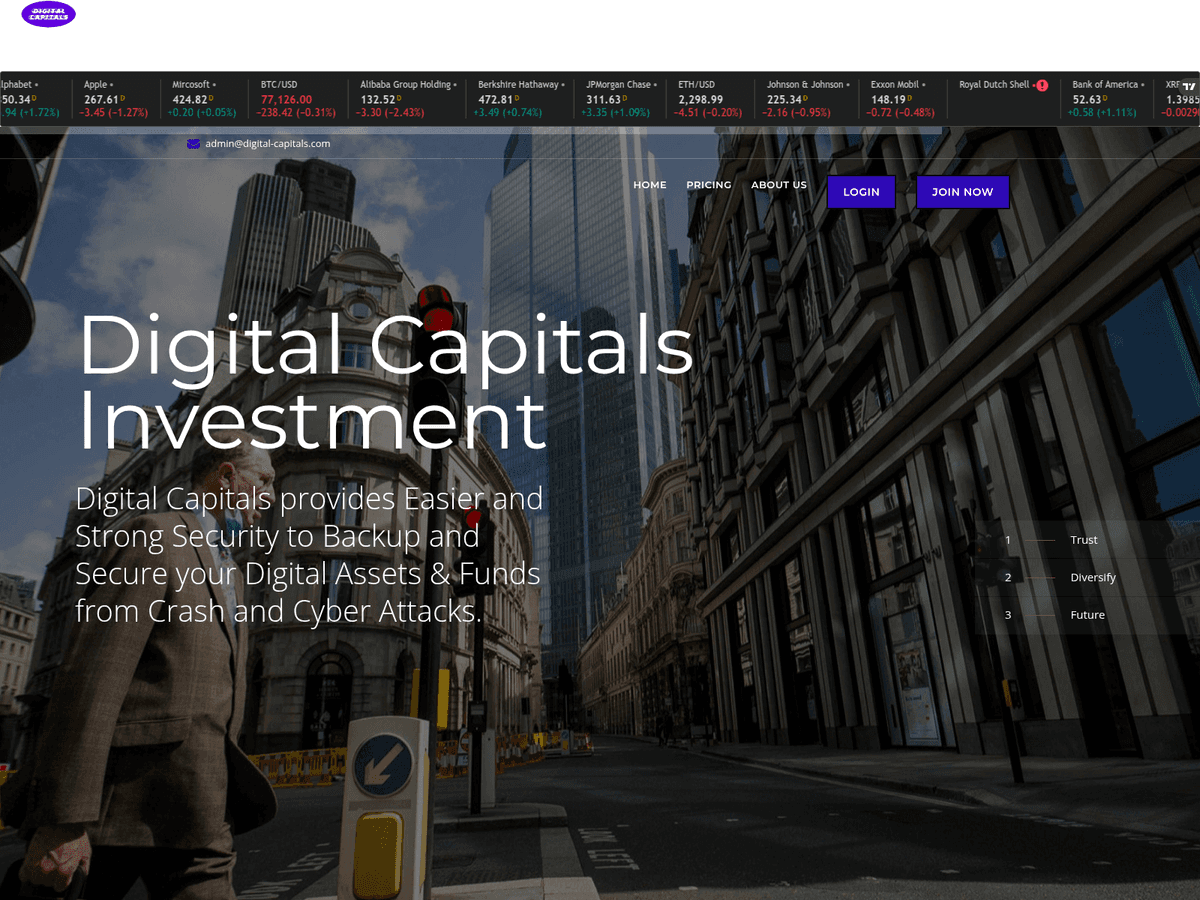Go to the HOME page
This screenshot has height=900, width=1200.
click(x=650, y=185)
